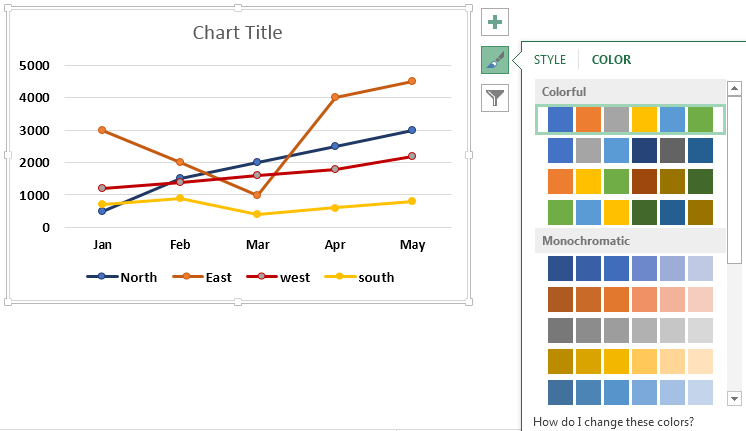This screenshot has width=746, height=431.
Task: Click the Mar axis label
Action: 257,245
